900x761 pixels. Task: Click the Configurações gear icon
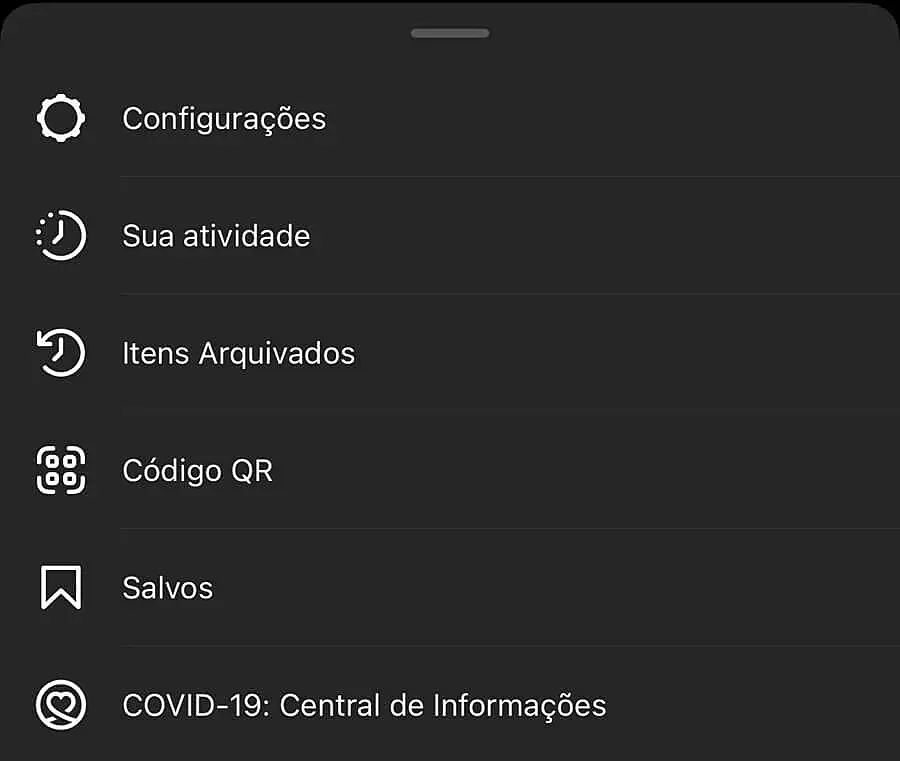(x=61, y=117)
